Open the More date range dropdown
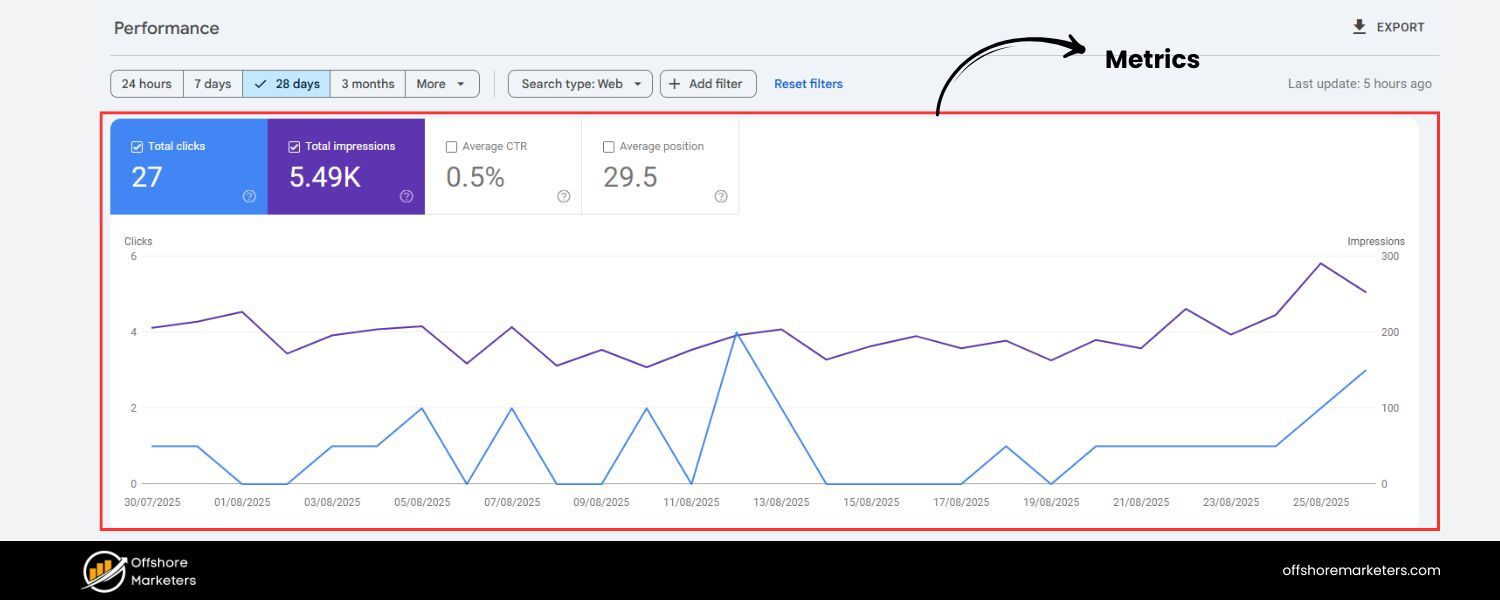 [443, 83]
